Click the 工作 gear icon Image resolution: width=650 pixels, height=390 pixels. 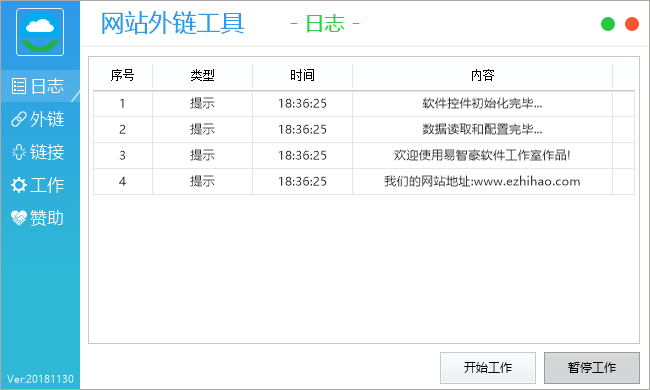[x=19, y=185]
